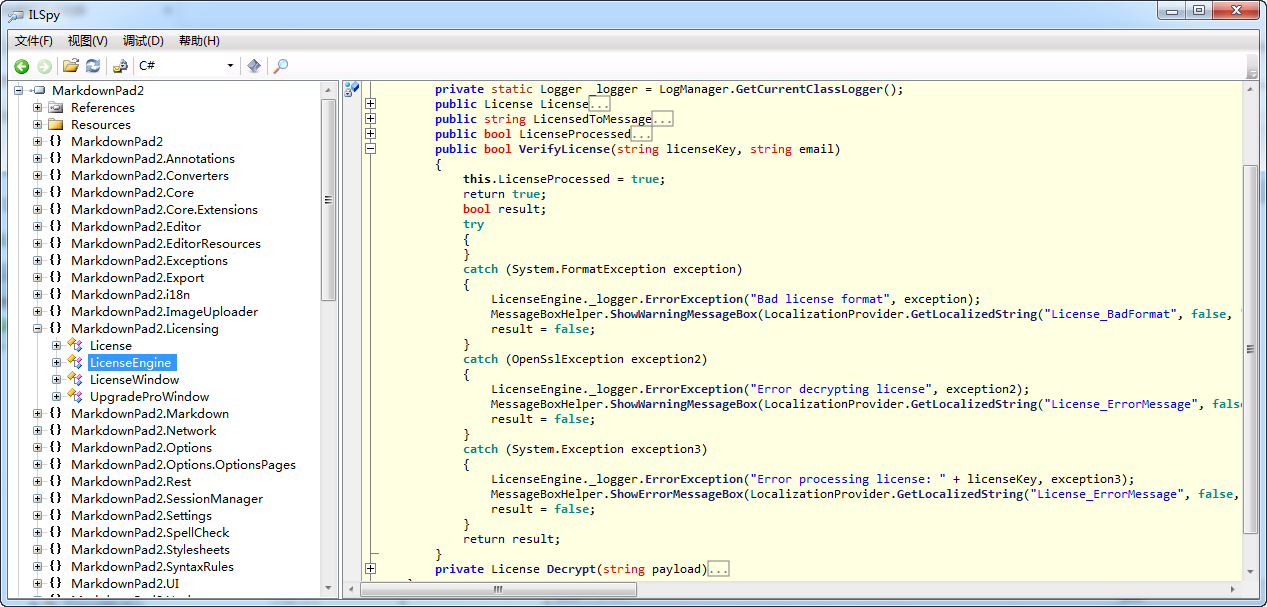
Task: Select the MarkdownPad2.SessionManager namespace
Action: [x=167, y=499]
